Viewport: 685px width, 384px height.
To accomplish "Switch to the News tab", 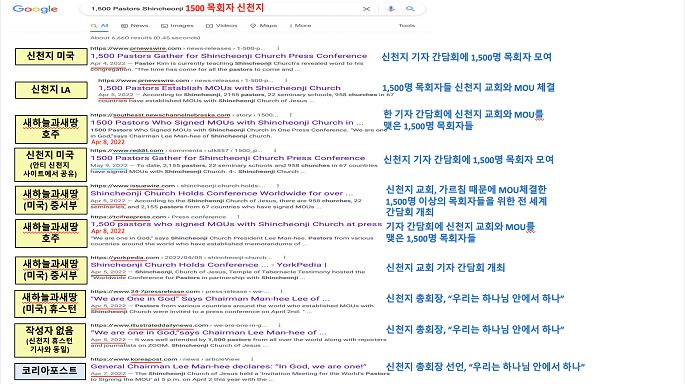I will (x=135, y=26).
